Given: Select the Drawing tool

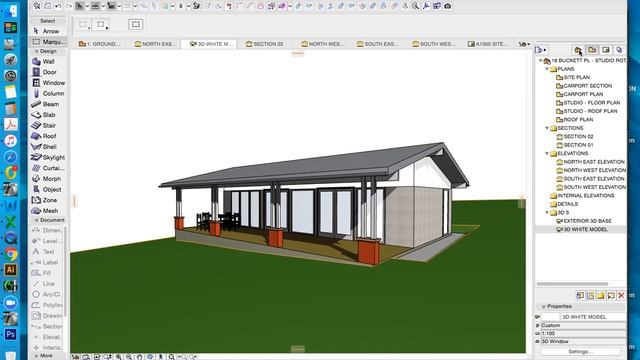Looking at the screenshot, I should [x=47, y=316].
